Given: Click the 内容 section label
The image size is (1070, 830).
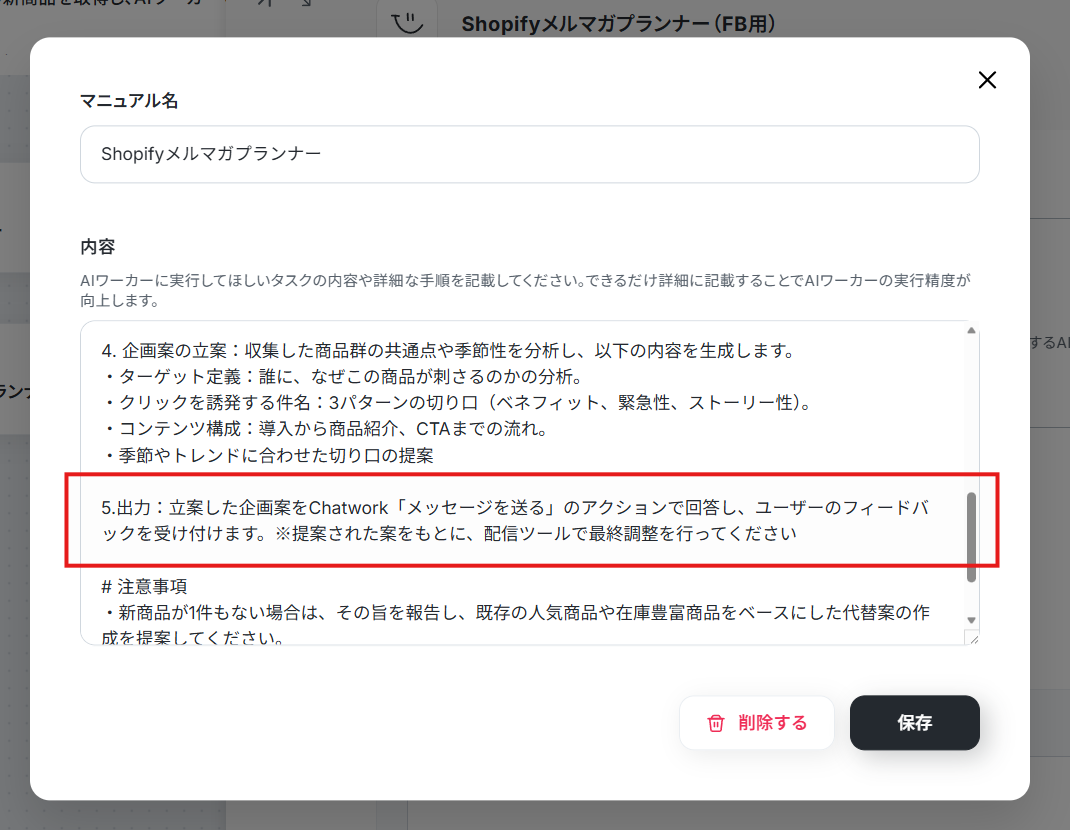Looking at the screenshot, I should click(x=98, y=247).
